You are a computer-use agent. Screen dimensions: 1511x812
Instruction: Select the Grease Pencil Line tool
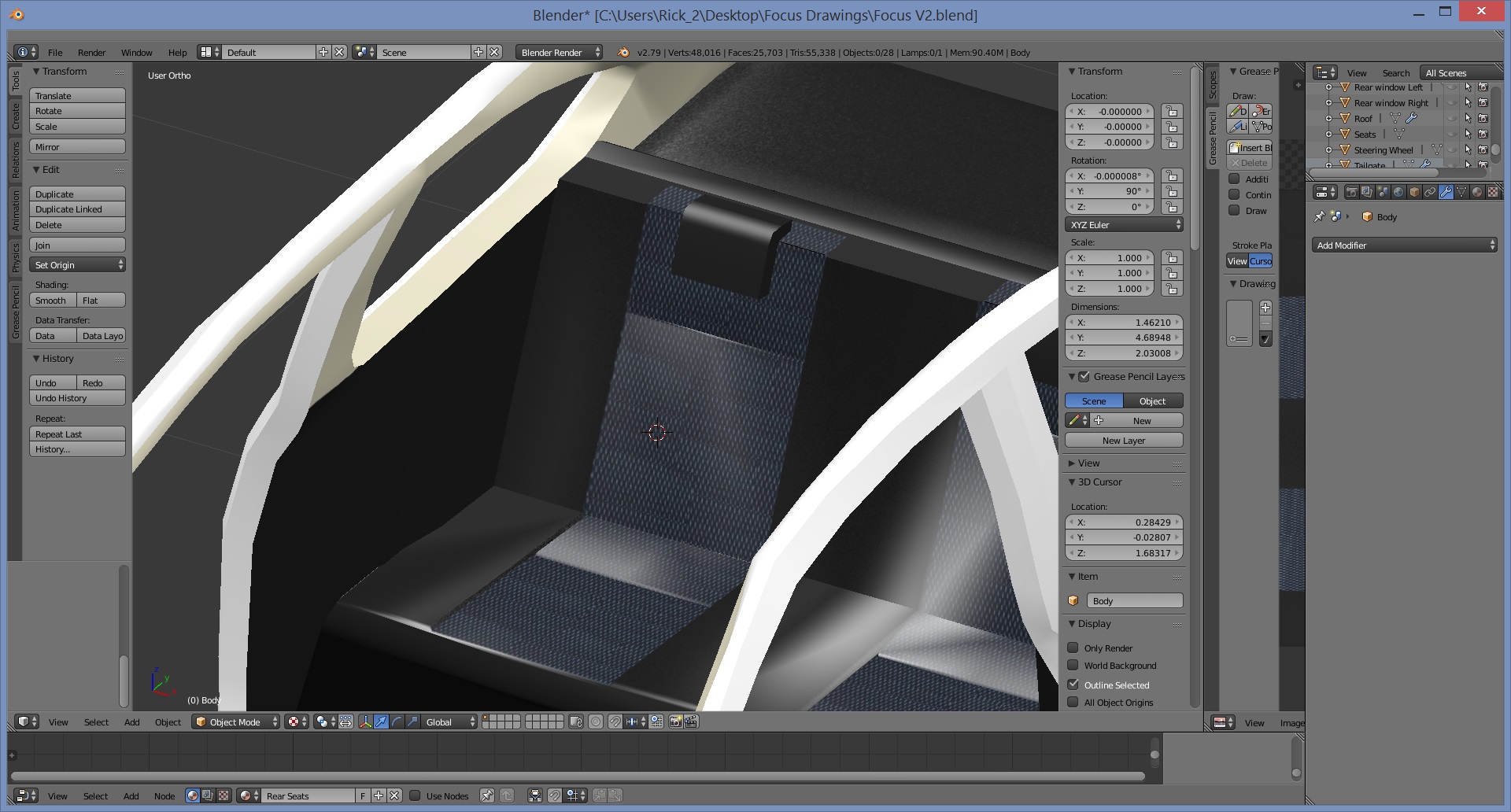(1238, 127)
